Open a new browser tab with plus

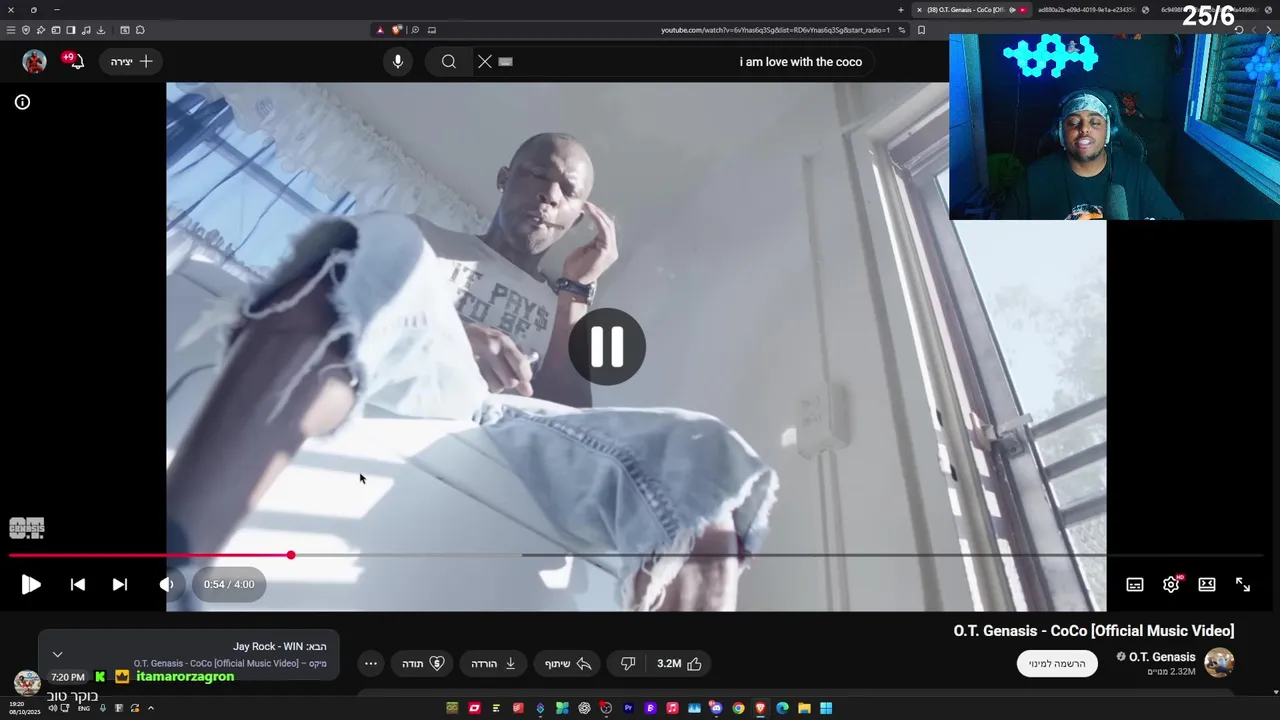(901, 10)
